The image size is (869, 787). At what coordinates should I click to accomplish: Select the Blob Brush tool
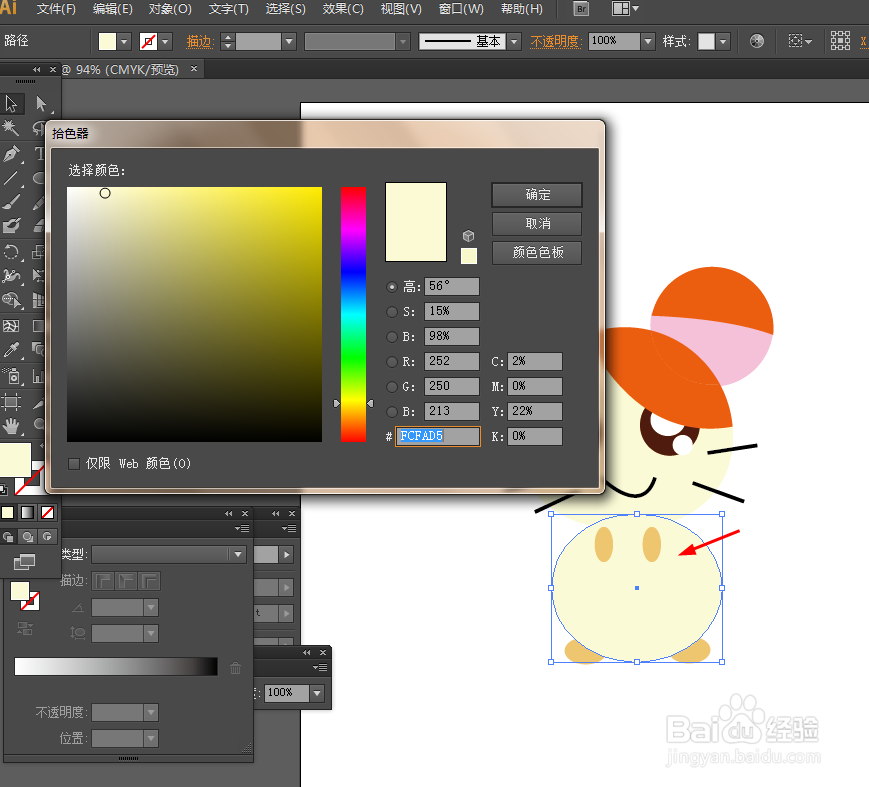tap(11, 226)
